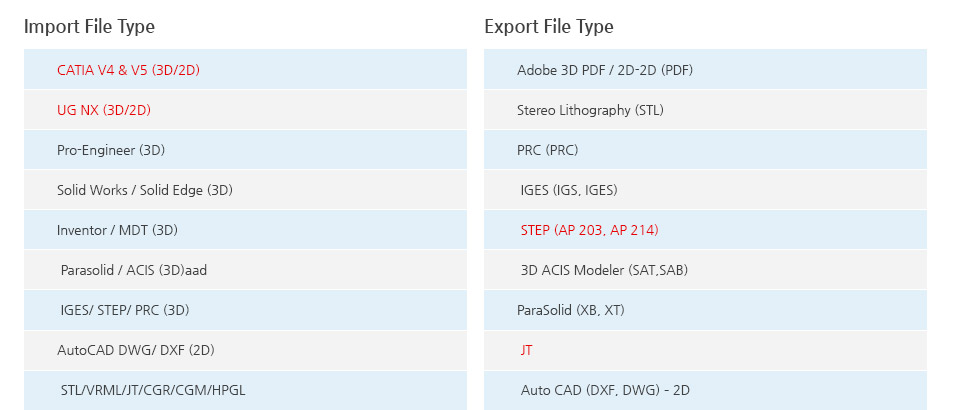Select Solid Works / Solid Edge (3D)
957x410 pixels.
(144, 190)
